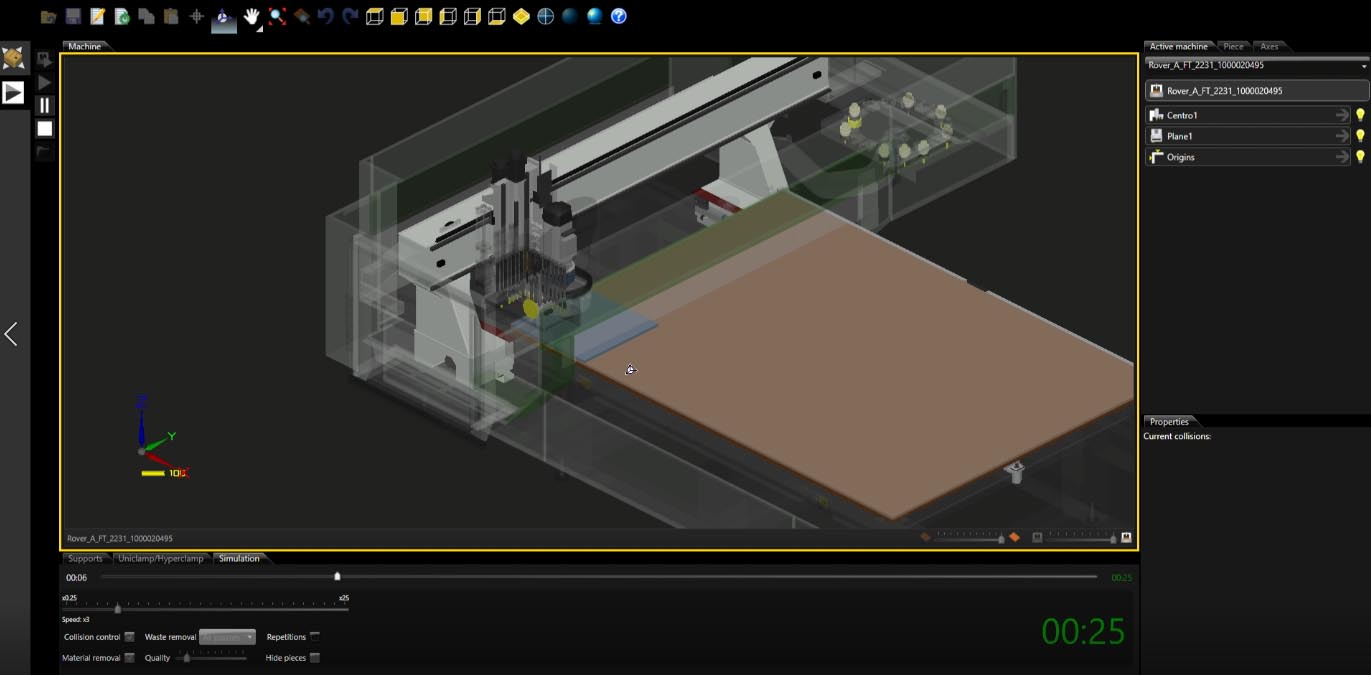This screenshot has height=675, width=1371.
Task: Click the large Play button on the left
Action: coord(13,93)
